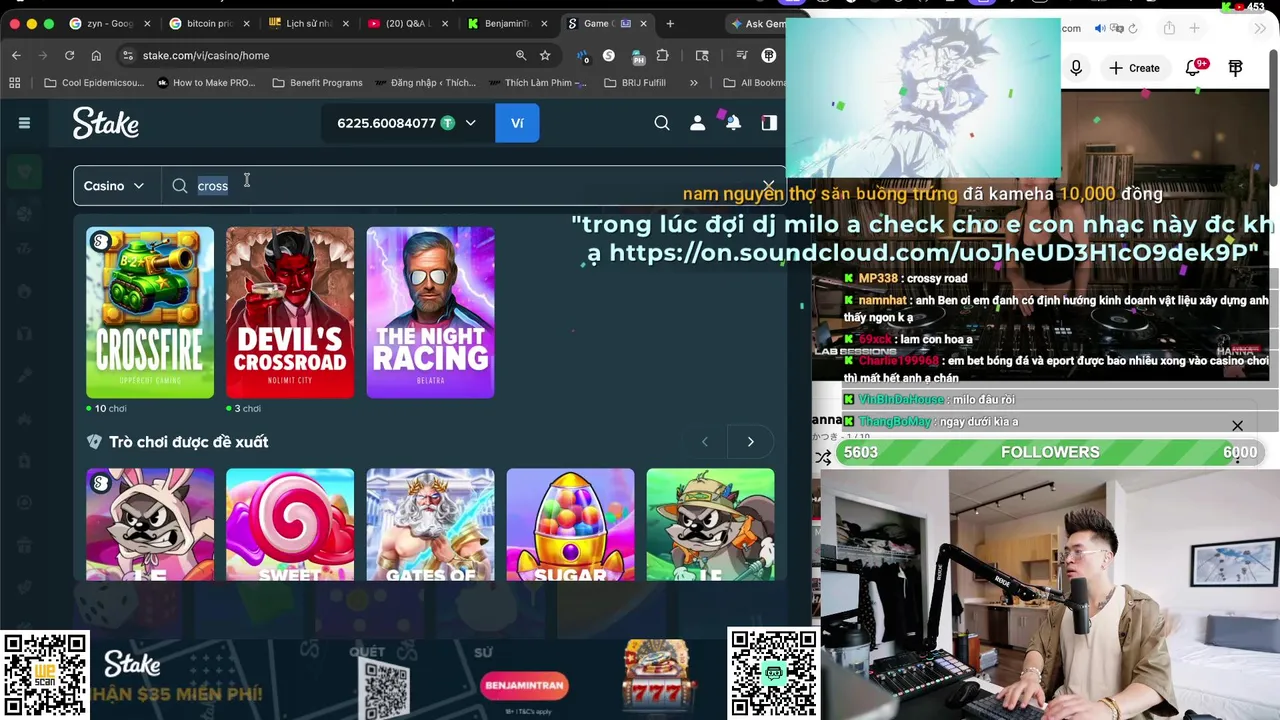Open How to Make PRO bookmark
The width and height of the screenshot is (1280, 720).
pyautogui.click(x=206, y=83)
